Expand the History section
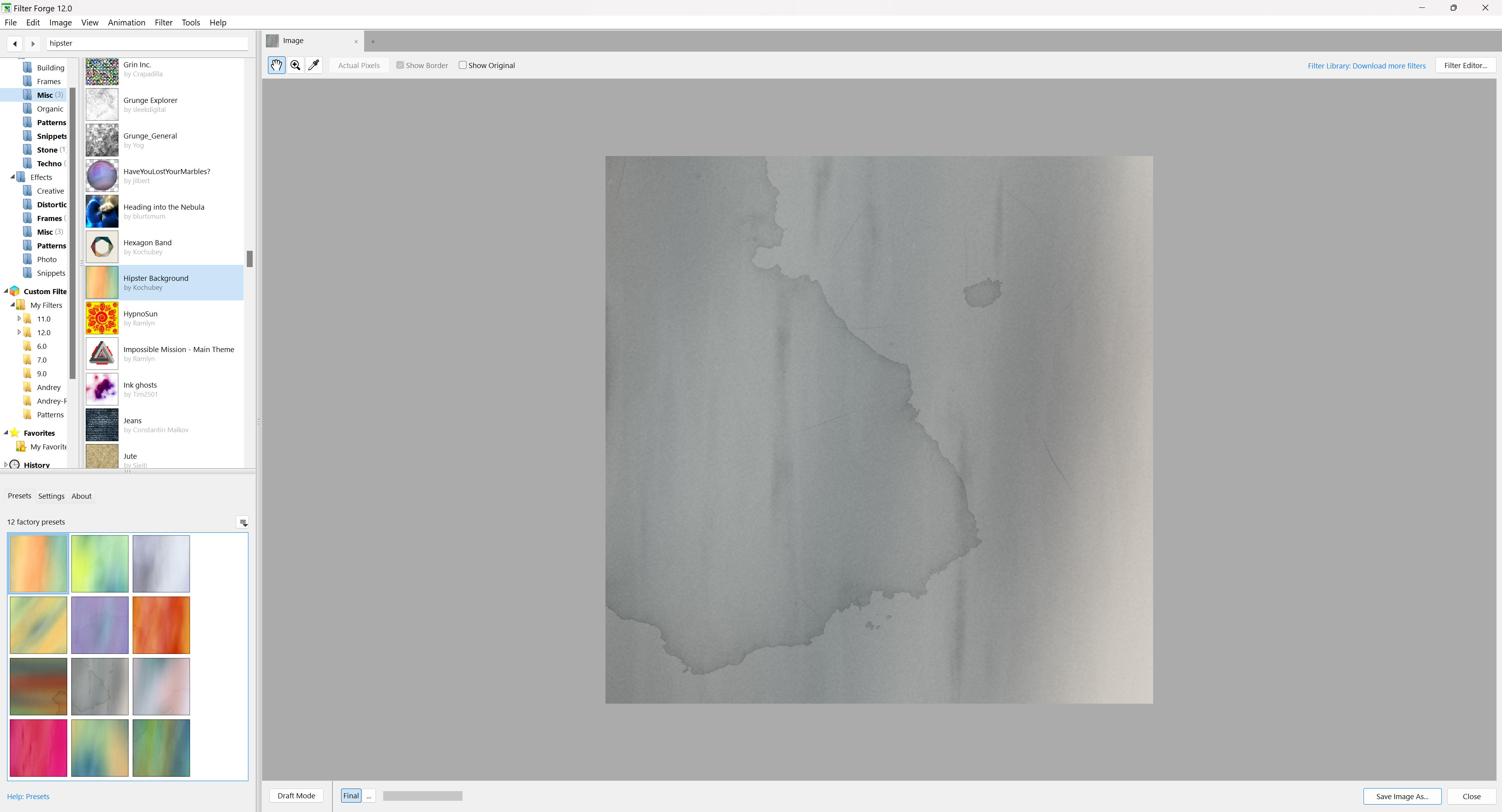1502x812 pixels. pos(6,465)
